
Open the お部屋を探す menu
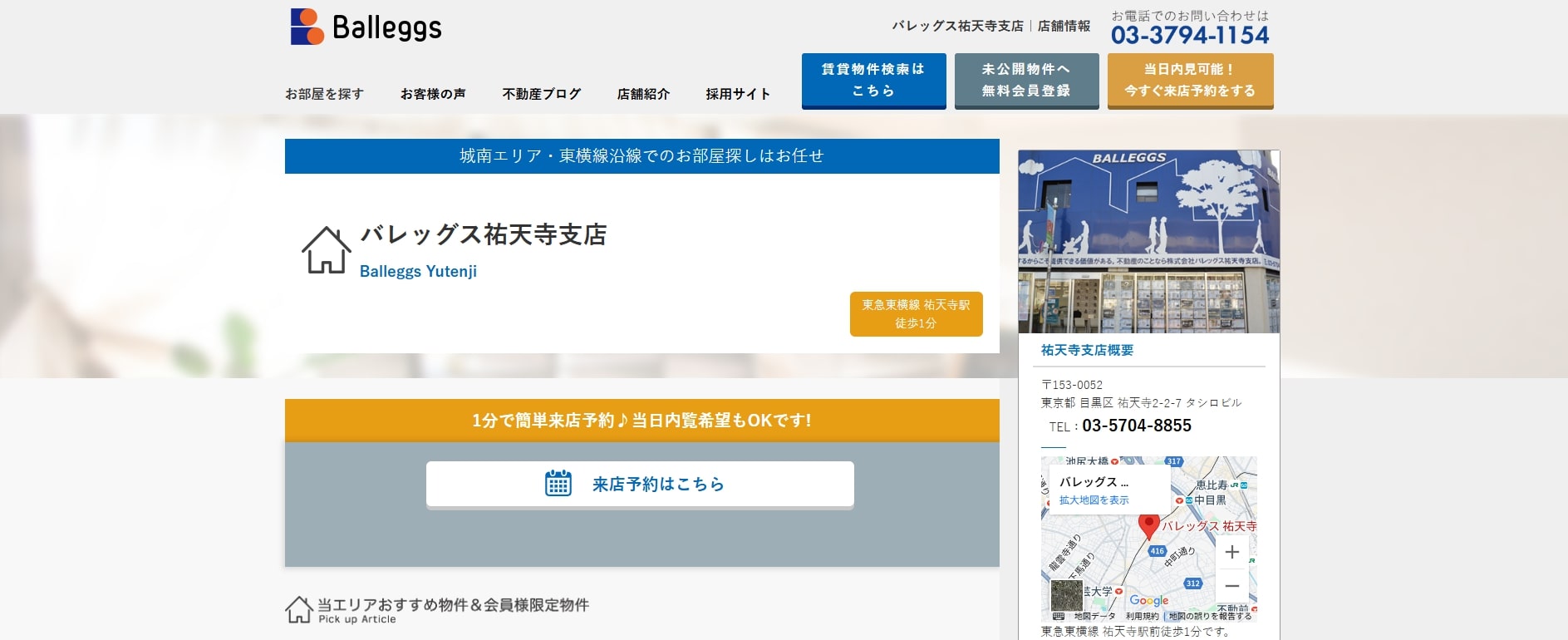pyautogui.click(x=324, y=94)
